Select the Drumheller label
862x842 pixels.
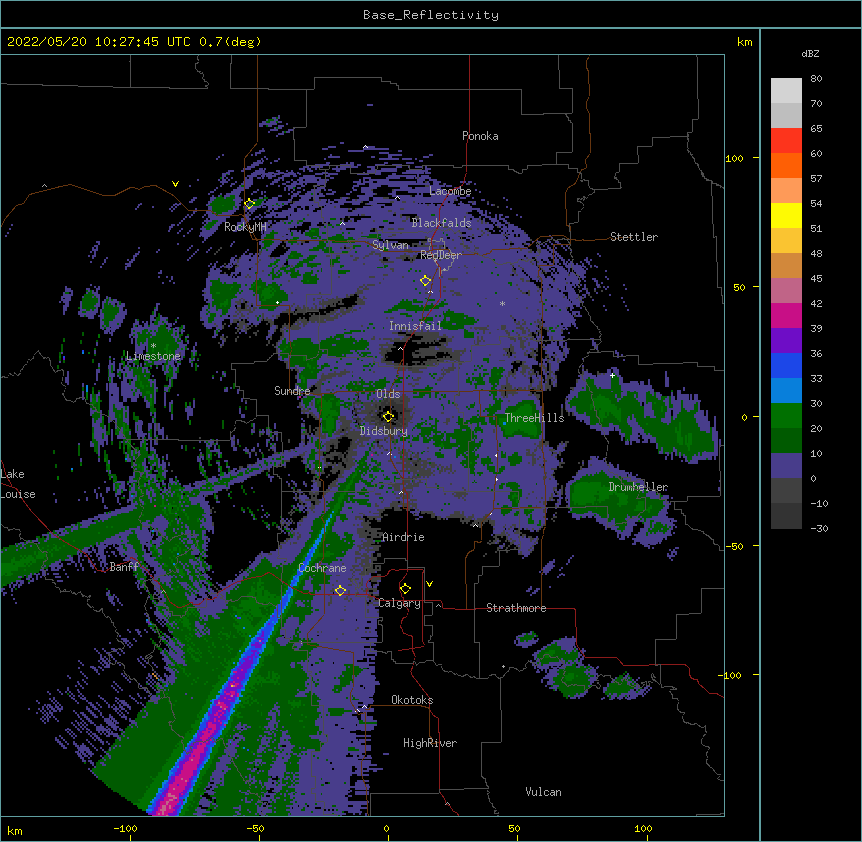pos(638,487)
